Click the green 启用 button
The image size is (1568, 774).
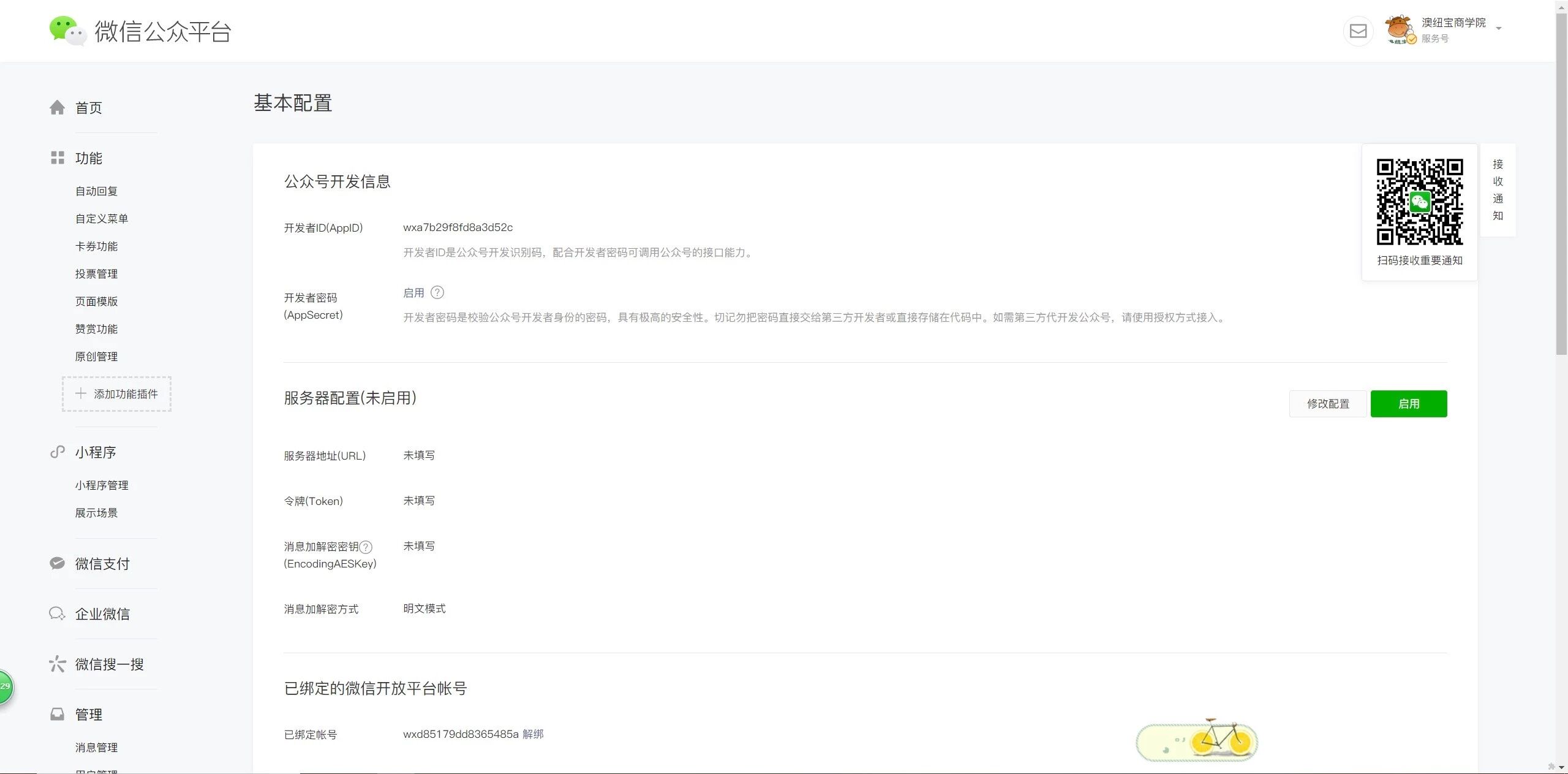1408,404
